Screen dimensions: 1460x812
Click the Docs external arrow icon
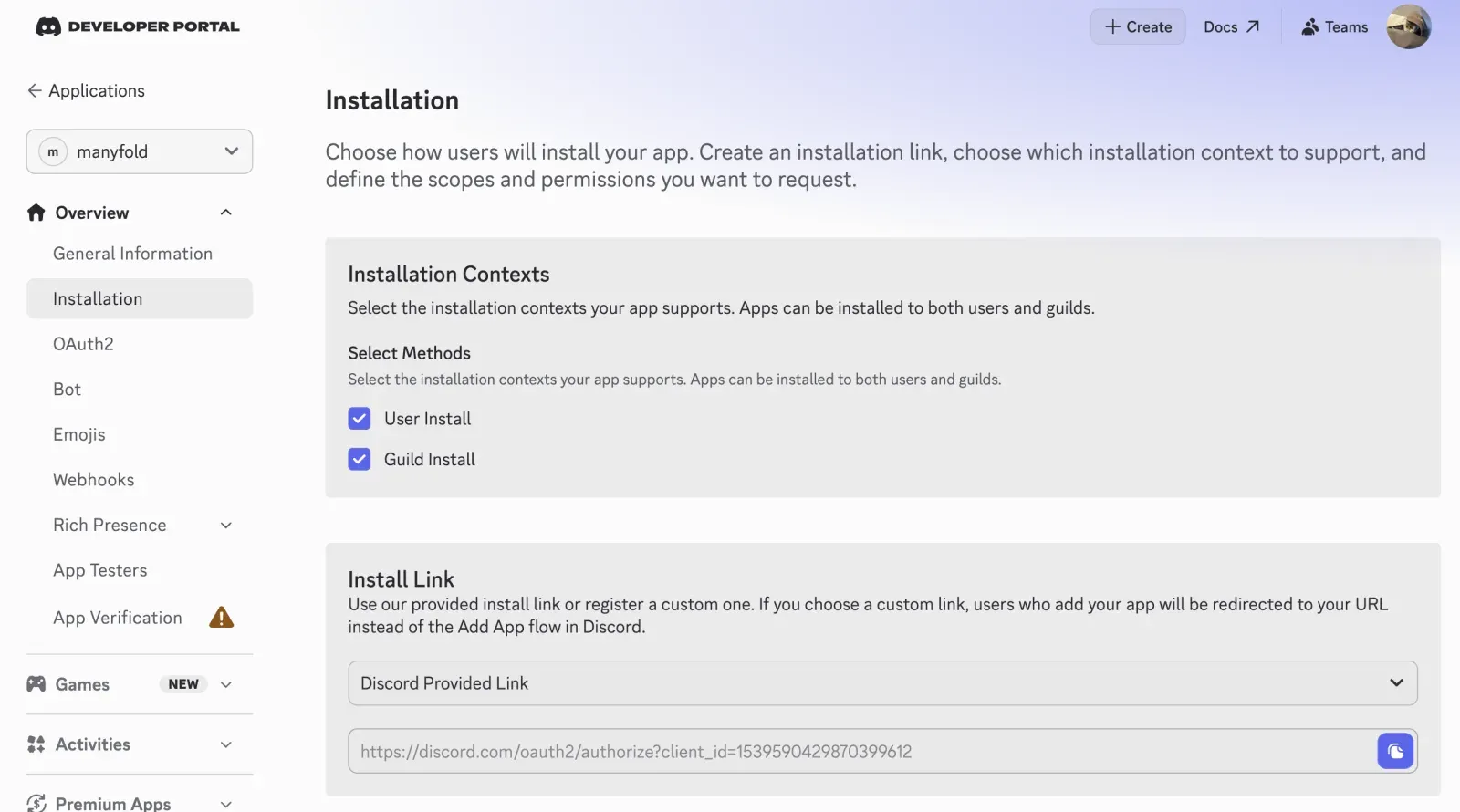pos(1253,26)
